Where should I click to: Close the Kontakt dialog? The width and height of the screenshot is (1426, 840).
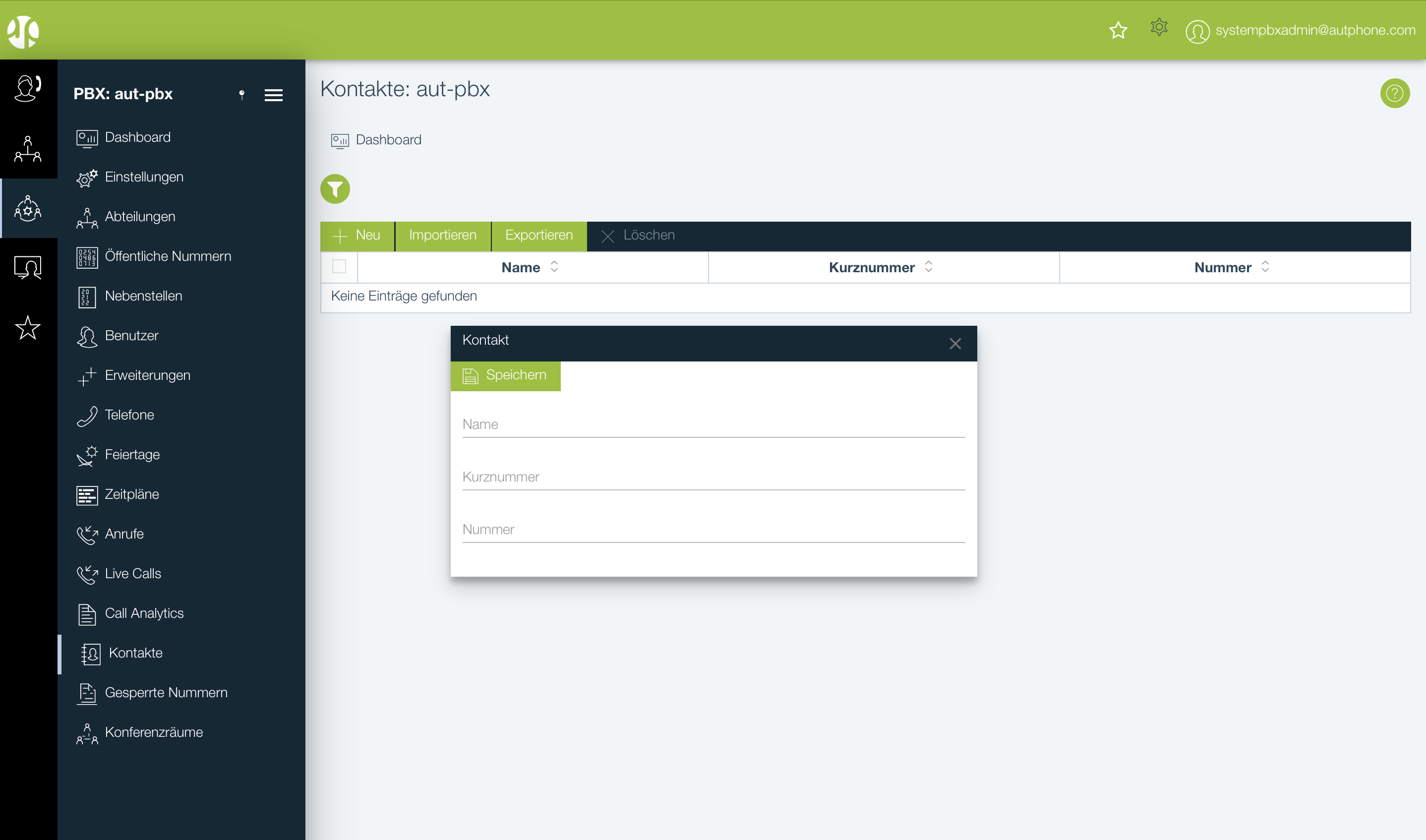point(955,344)
